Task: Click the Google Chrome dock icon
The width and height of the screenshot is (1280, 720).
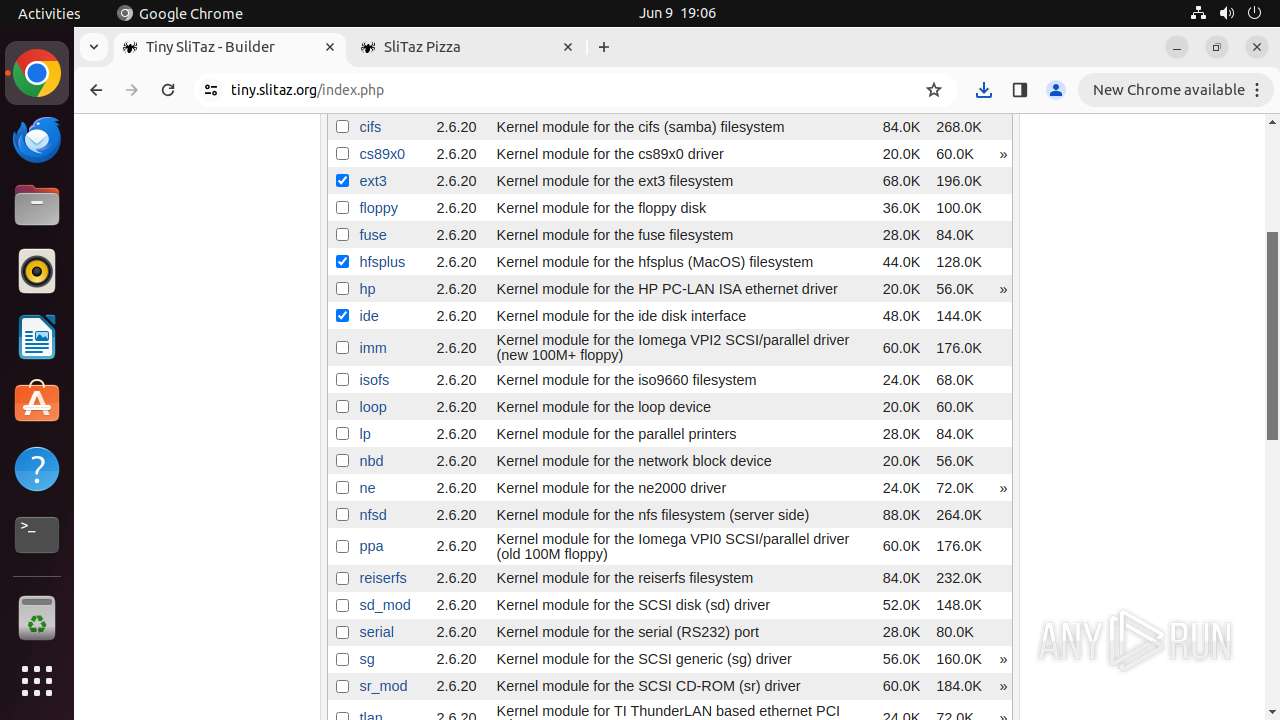Action: coord(37,74)
